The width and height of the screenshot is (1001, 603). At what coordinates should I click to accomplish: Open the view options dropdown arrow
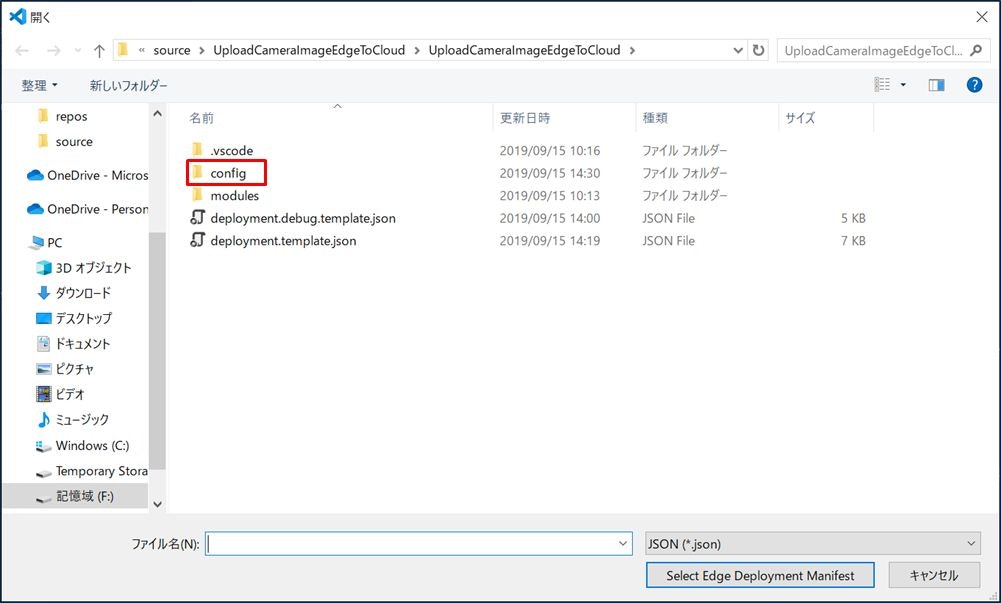pos(903,84)
